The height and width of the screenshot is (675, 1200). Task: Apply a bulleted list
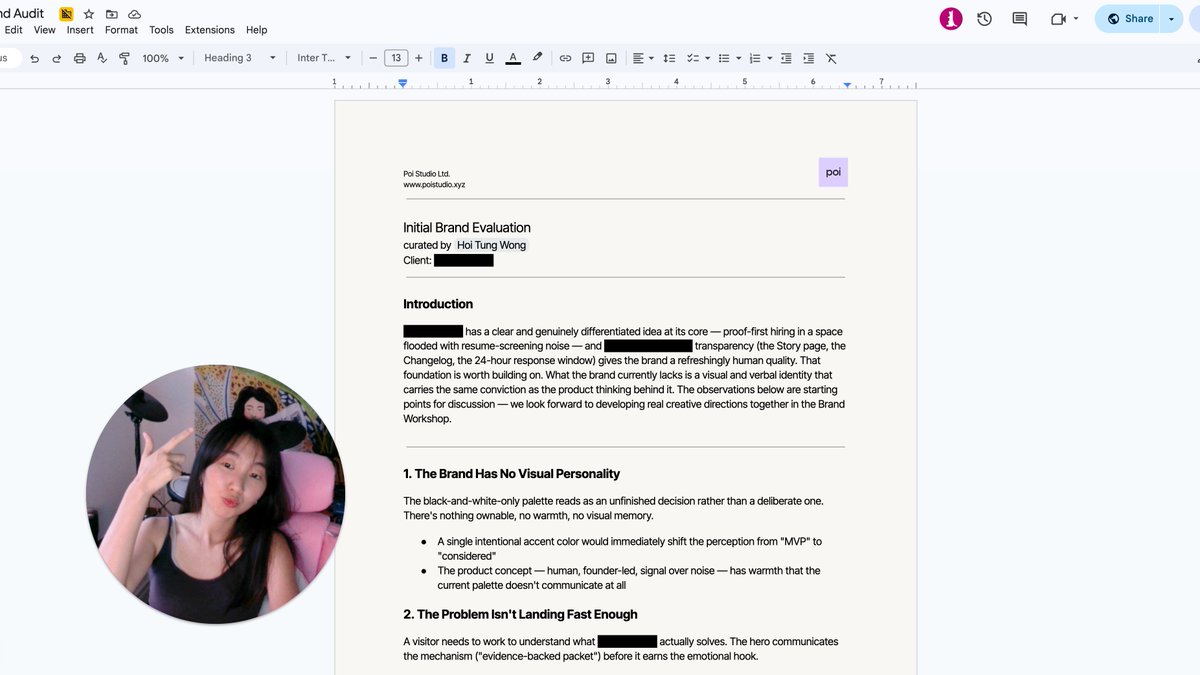[x=724, y=58]
